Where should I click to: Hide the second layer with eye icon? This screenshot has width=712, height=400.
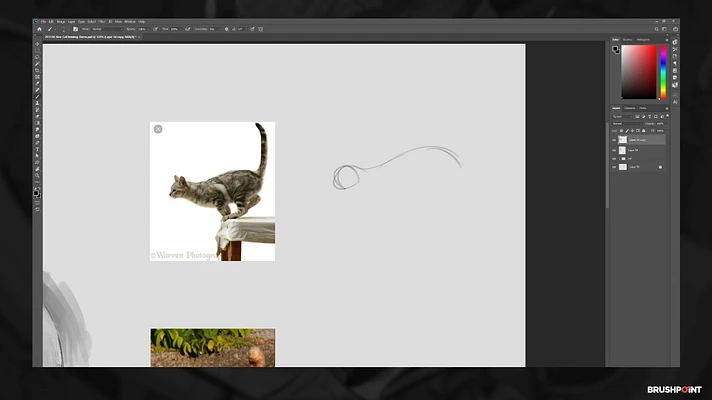click(615, 150)
